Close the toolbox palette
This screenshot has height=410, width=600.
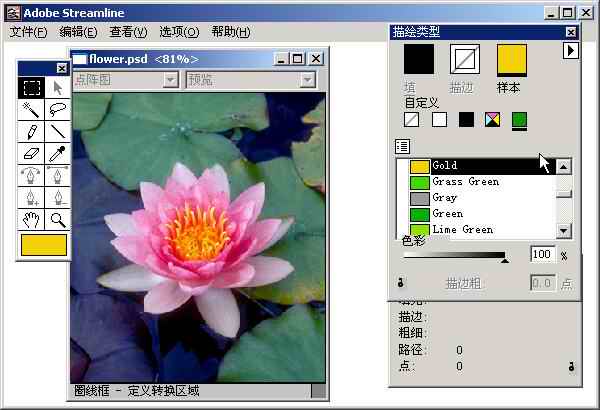62,68
